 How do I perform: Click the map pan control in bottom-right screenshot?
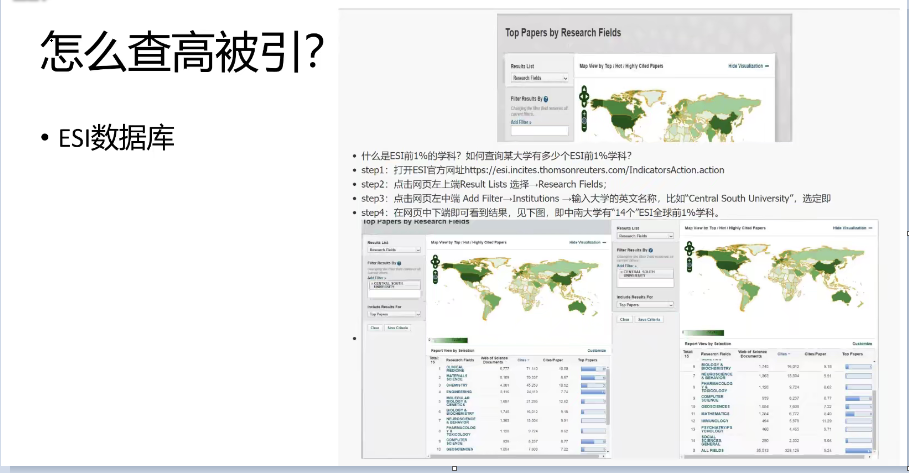[x=691, y=247]
